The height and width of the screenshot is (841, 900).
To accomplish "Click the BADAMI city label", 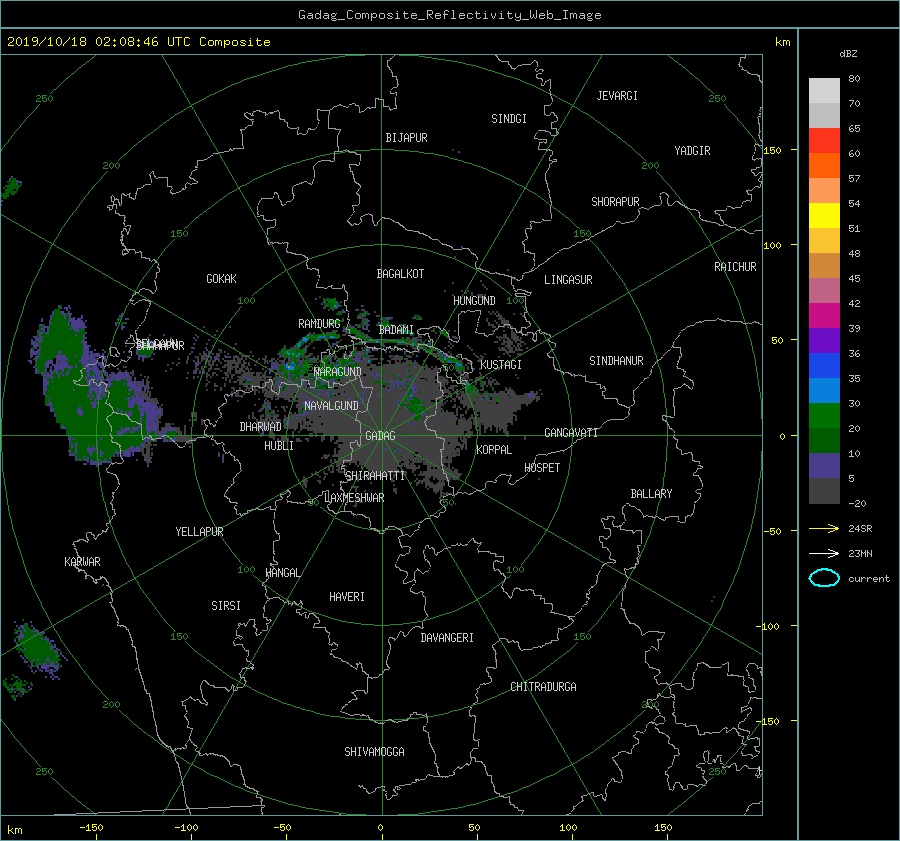I will [396, 330].
